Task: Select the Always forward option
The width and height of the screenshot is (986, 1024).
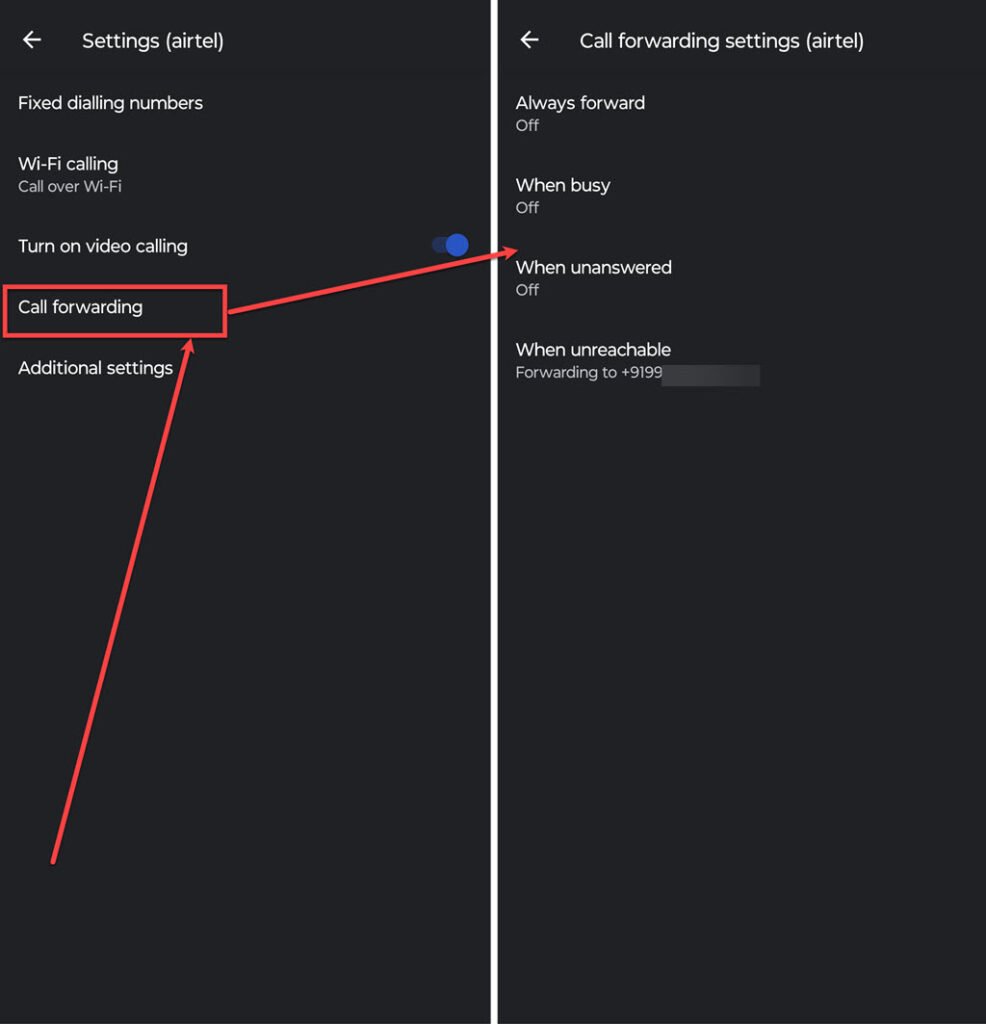Action: pyautogui.click(x=580, y=103)
